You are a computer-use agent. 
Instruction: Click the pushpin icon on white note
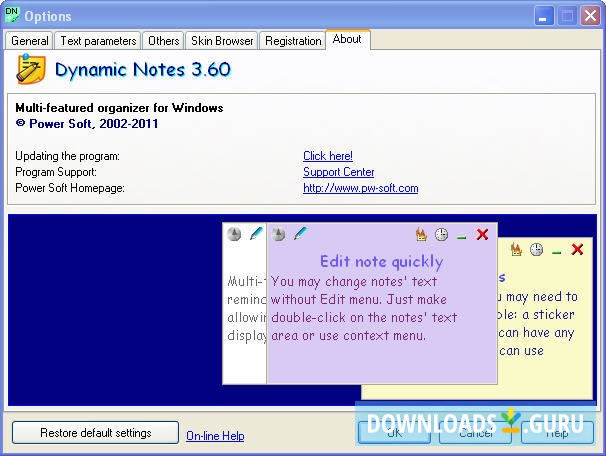[x=234, y=234]
